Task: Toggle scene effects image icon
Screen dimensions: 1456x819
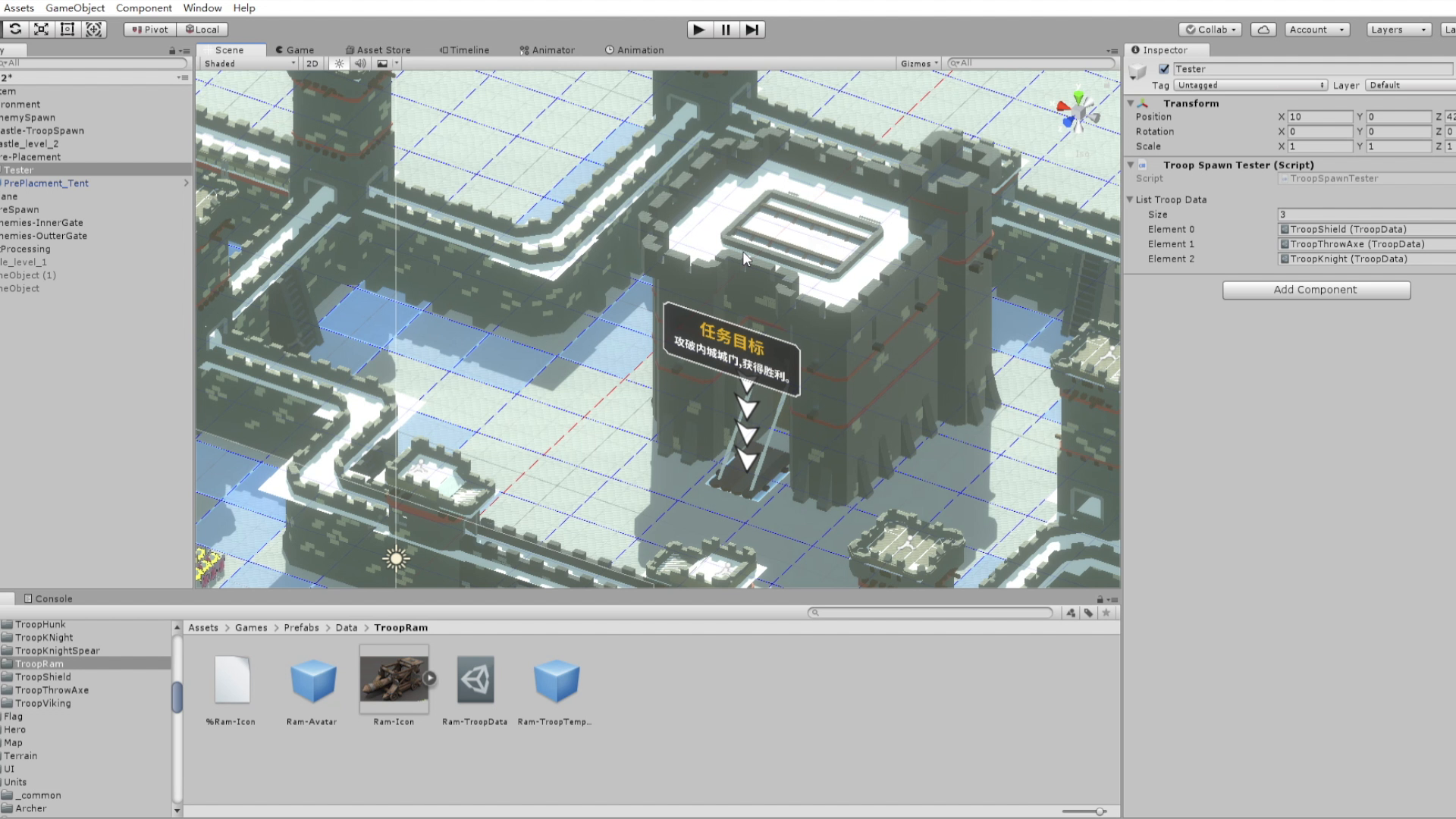Action: coord(382,64)
